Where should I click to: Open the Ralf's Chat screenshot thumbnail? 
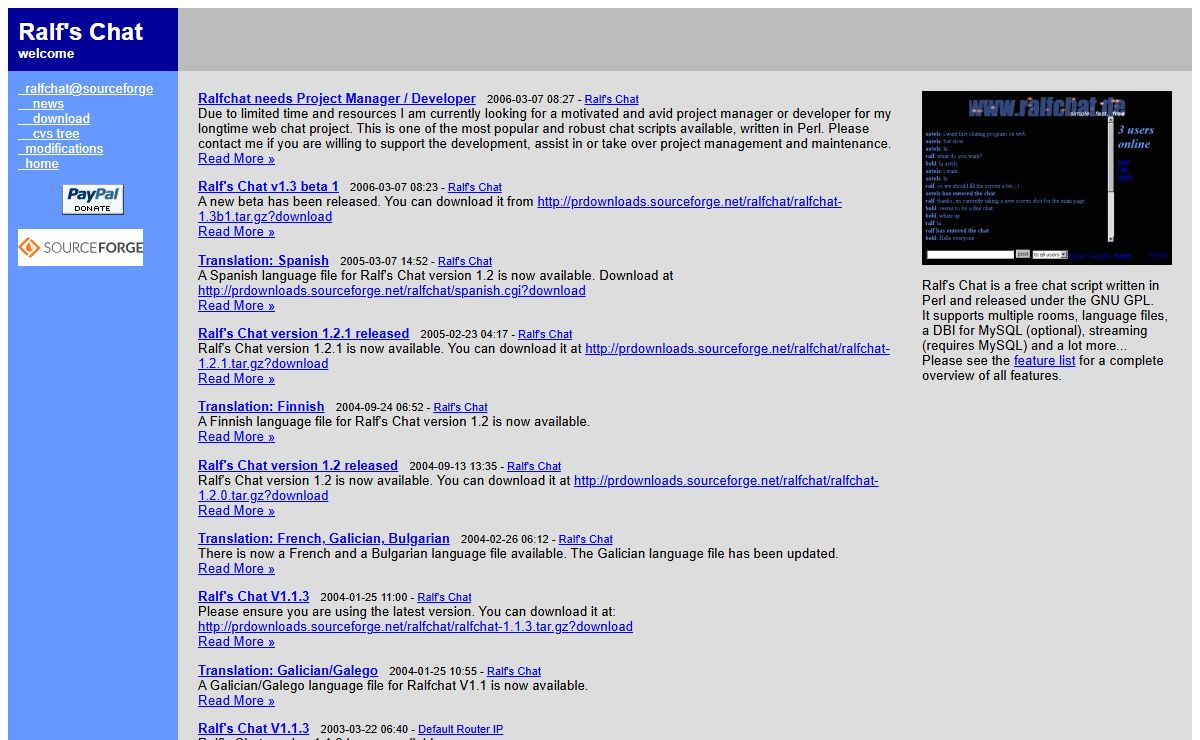[x=1046, y=177]
